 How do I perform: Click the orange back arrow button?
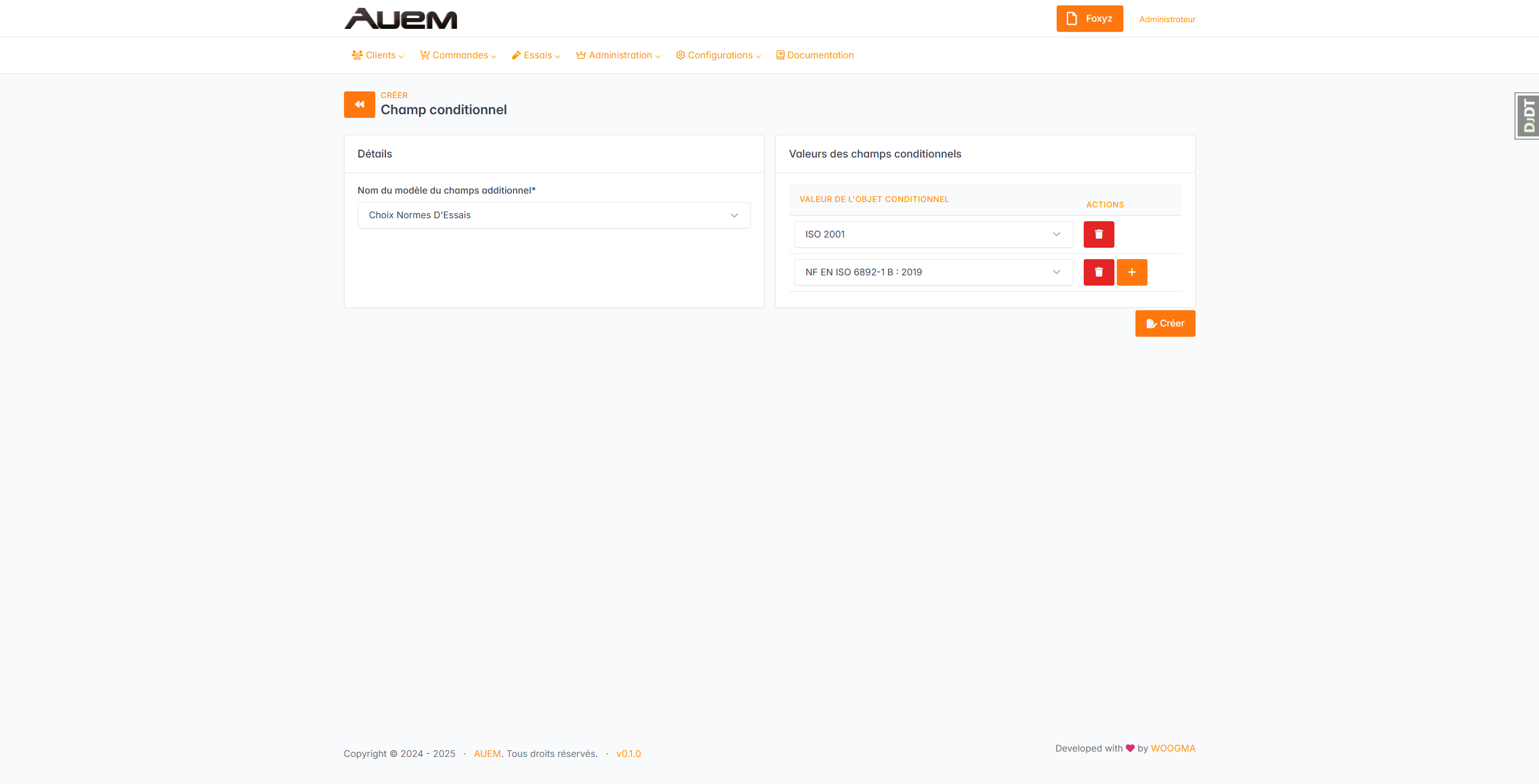tap(359, 105)
